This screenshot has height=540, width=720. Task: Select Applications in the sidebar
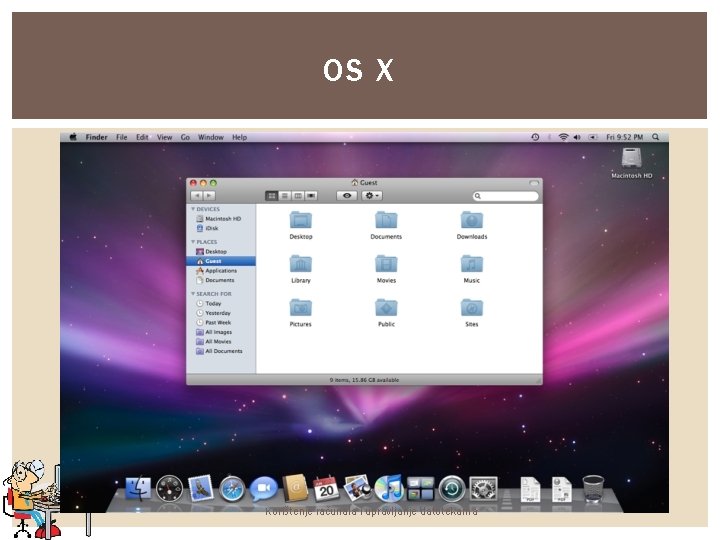tap(221, 270)
